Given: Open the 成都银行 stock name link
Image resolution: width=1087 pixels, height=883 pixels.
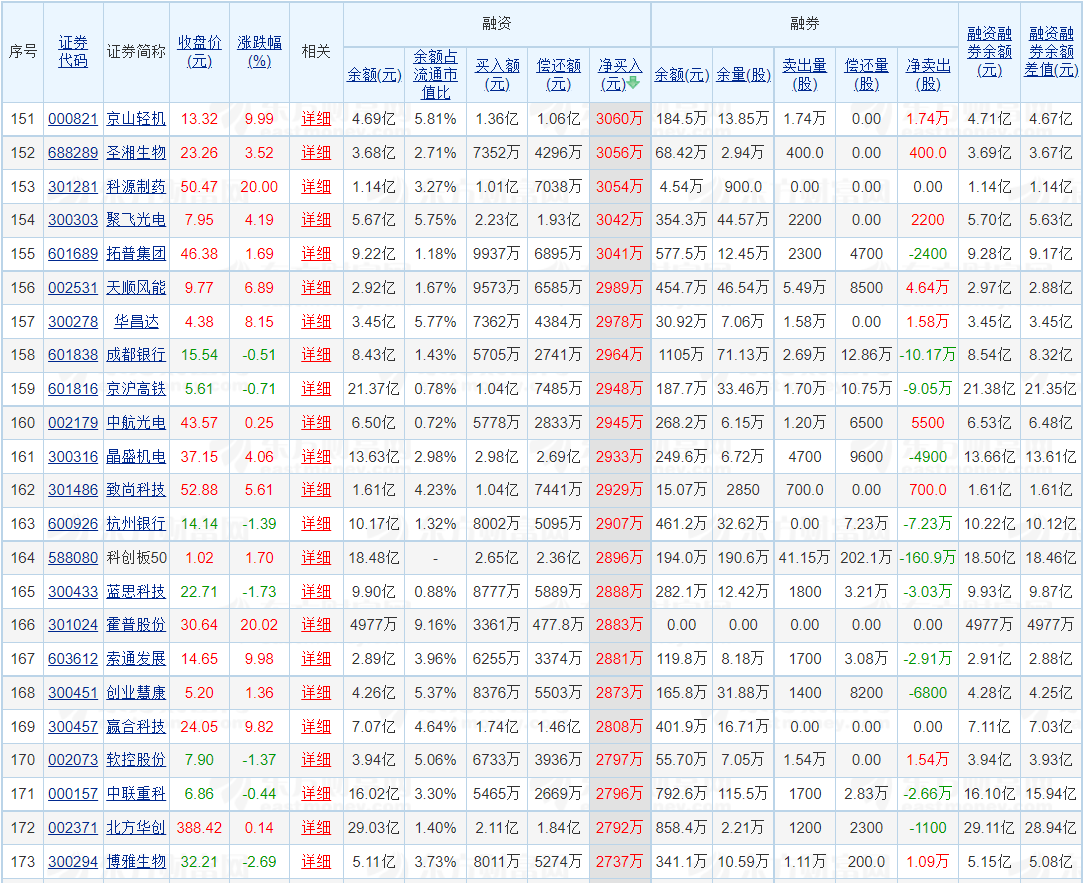Looking at the screenshot, I should pos(136,355).
